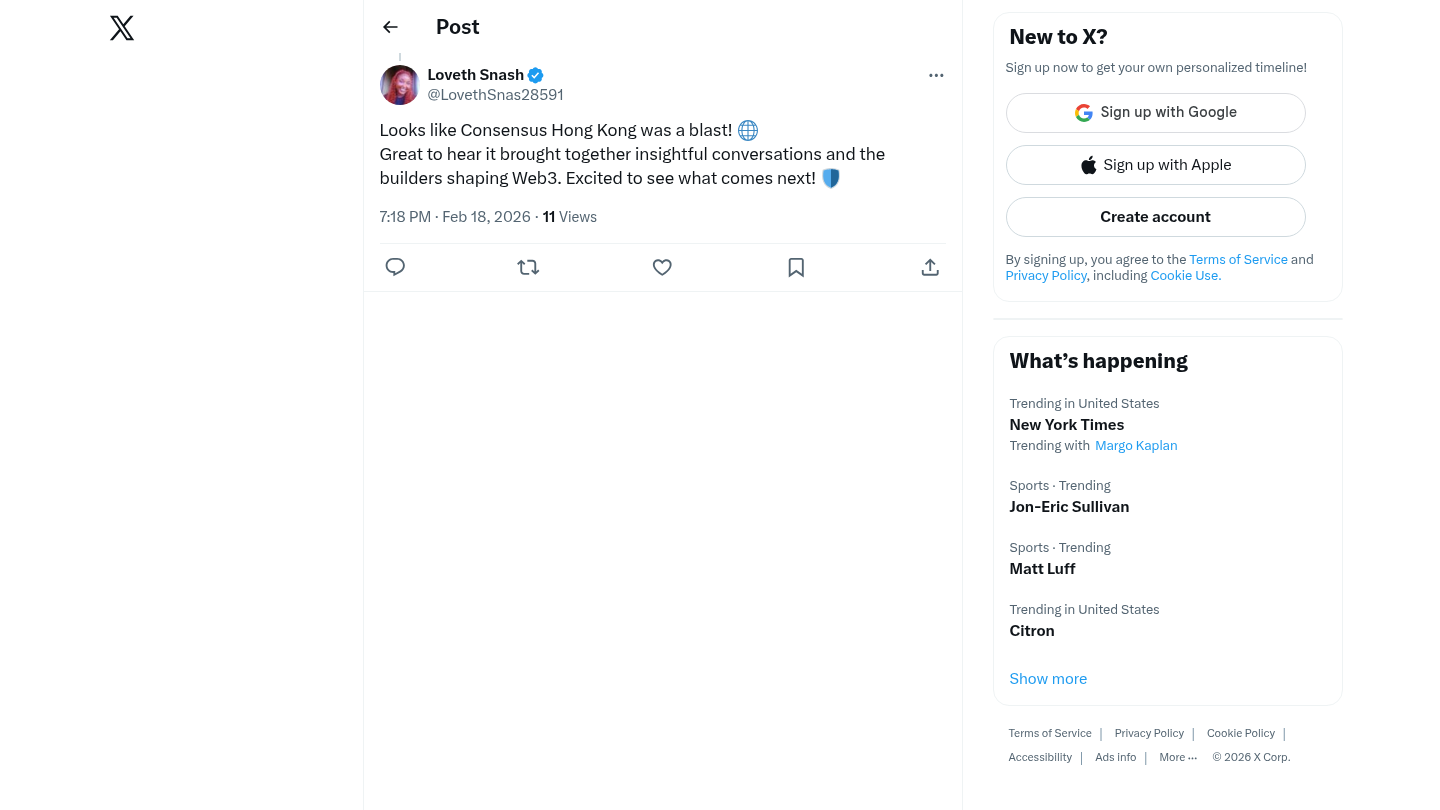Open the @LovethSnas28591 handle link
The height and width of the screenshot is (810, 1440).
[x=495, y=95]
